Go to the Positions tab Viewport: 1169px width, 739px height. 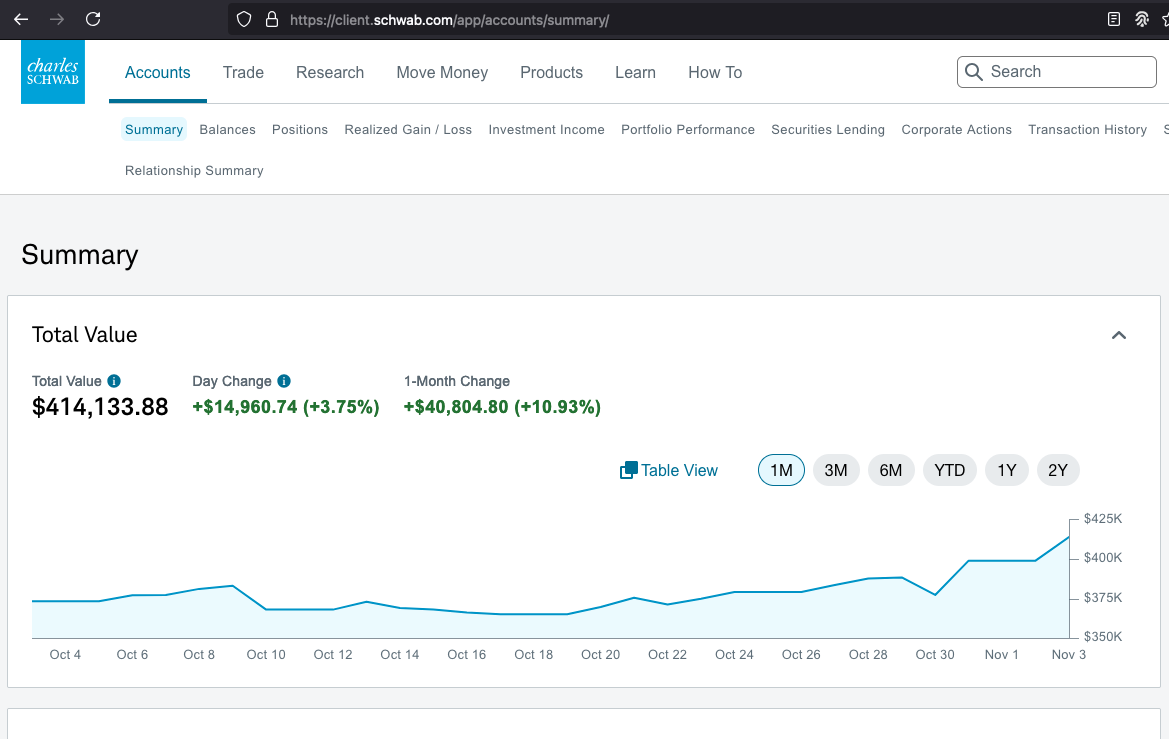click(300, 130)
